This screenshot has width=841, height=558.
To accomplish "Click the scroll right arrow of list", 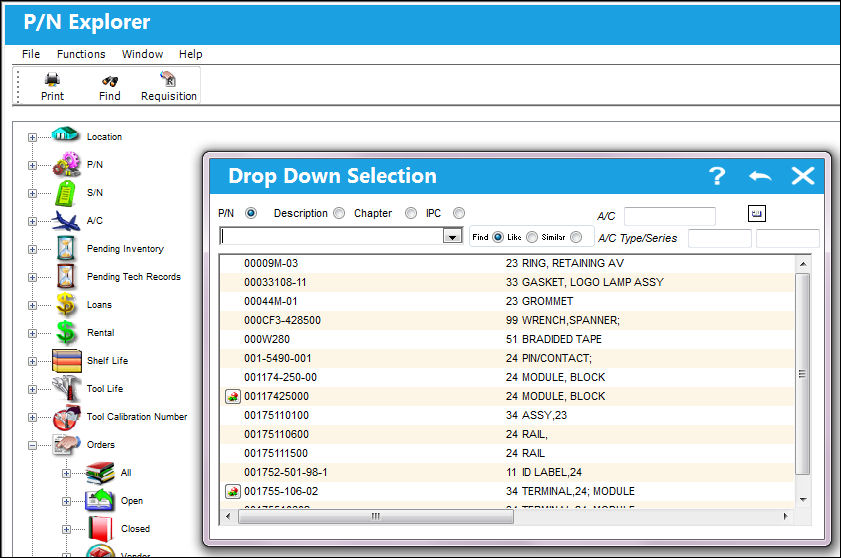I will (x=785, y=516).
